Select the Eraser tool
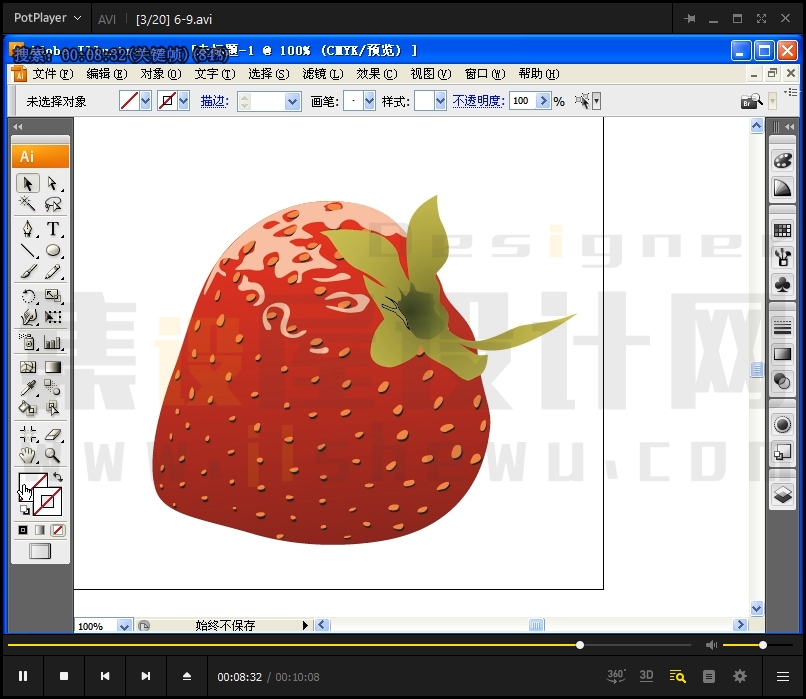806x699 pixels. pyautogui.click(x=52, y=434)
